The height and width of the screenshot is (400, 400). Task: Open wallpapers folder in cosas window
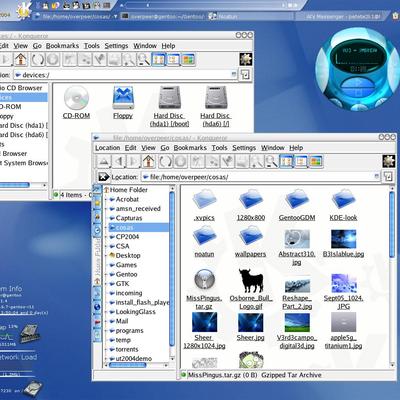pyautogui.click(x=250, y=241)
